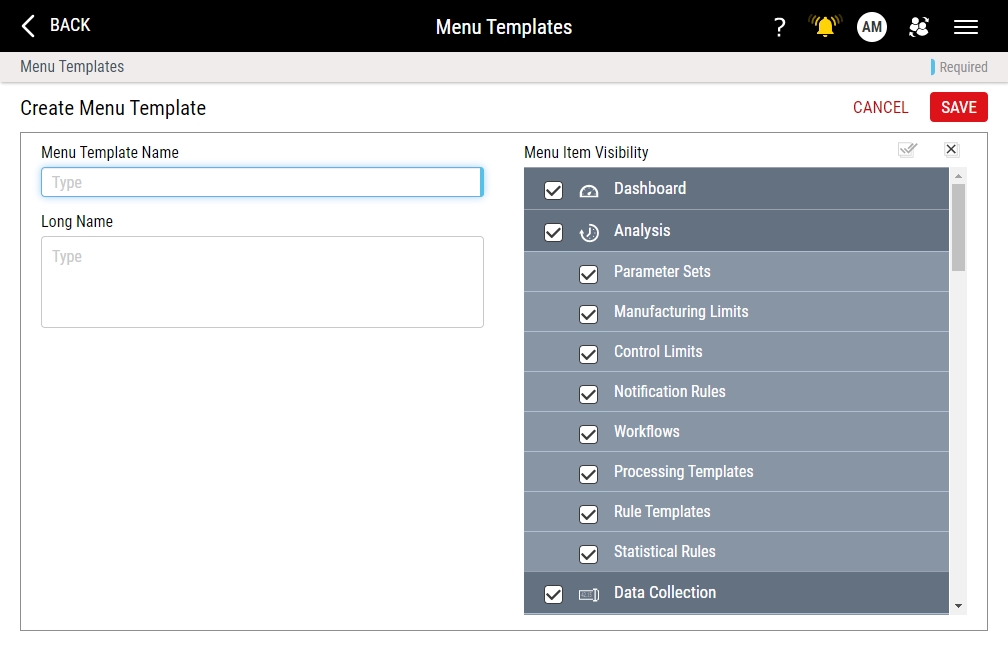The height and width of the screenshot is (648, 1008).
Task: Click the help question mark icon
Action: [779, 27]
